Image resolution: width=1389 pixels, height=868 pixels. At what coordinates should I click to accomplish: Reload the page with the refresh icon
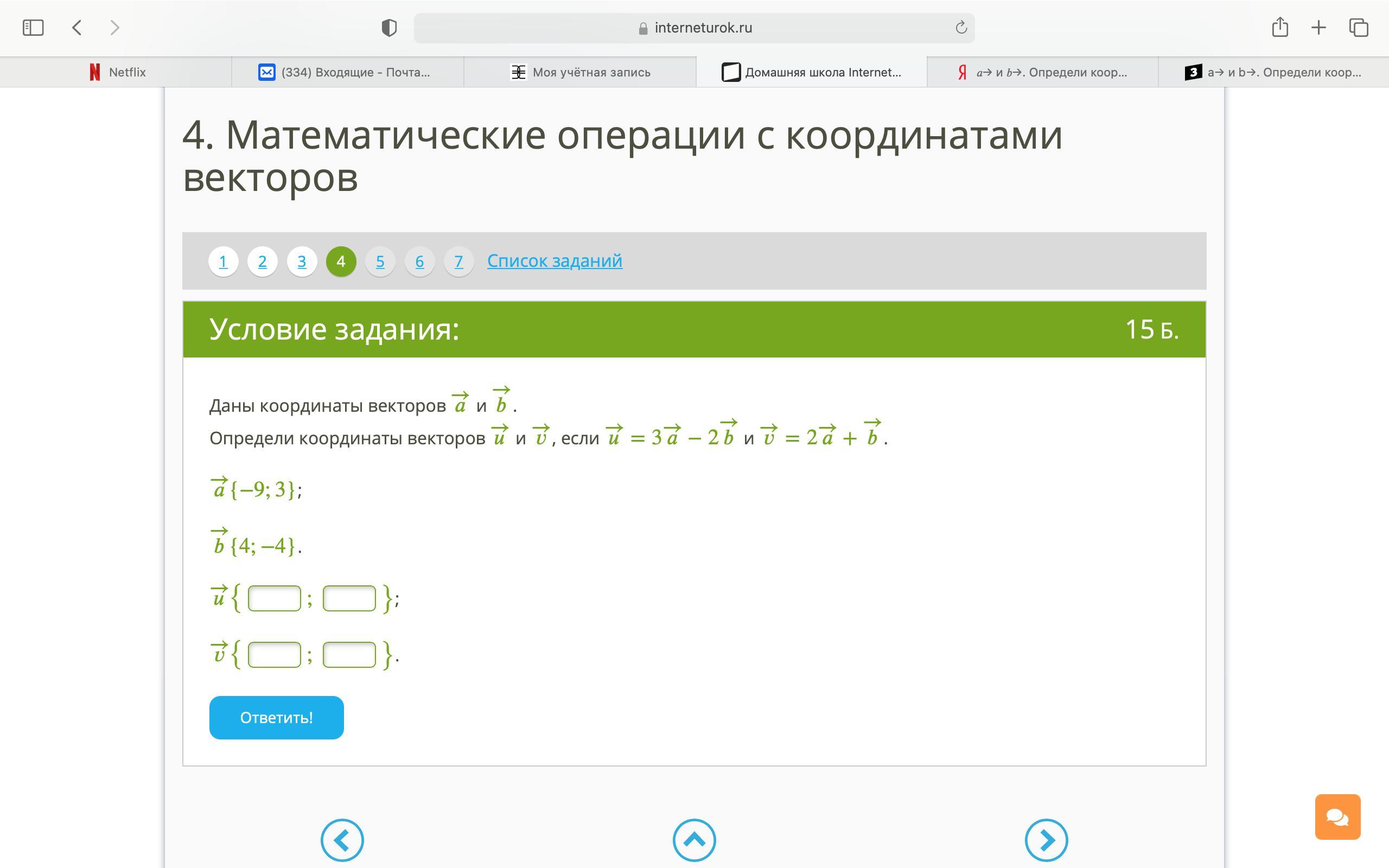(x=961, y=28)
